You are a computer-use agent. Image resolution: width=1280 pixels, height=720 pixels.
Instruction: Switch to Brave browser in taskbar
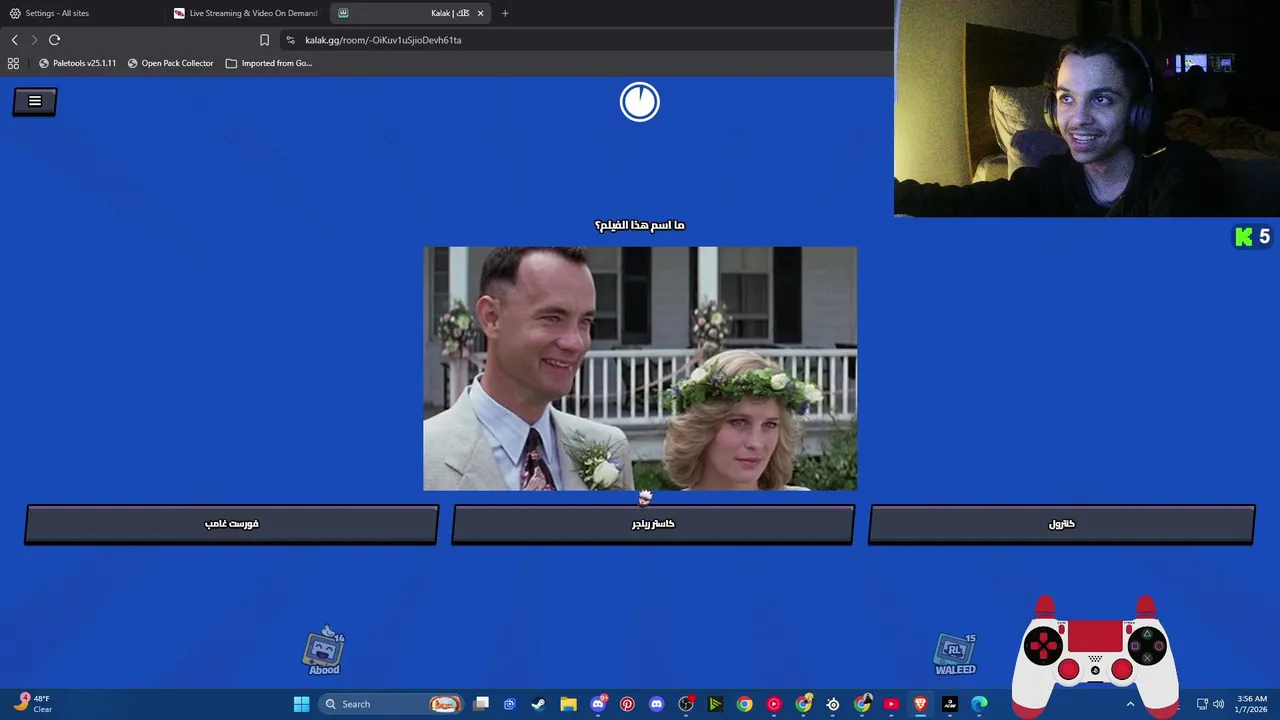[920, 704]
